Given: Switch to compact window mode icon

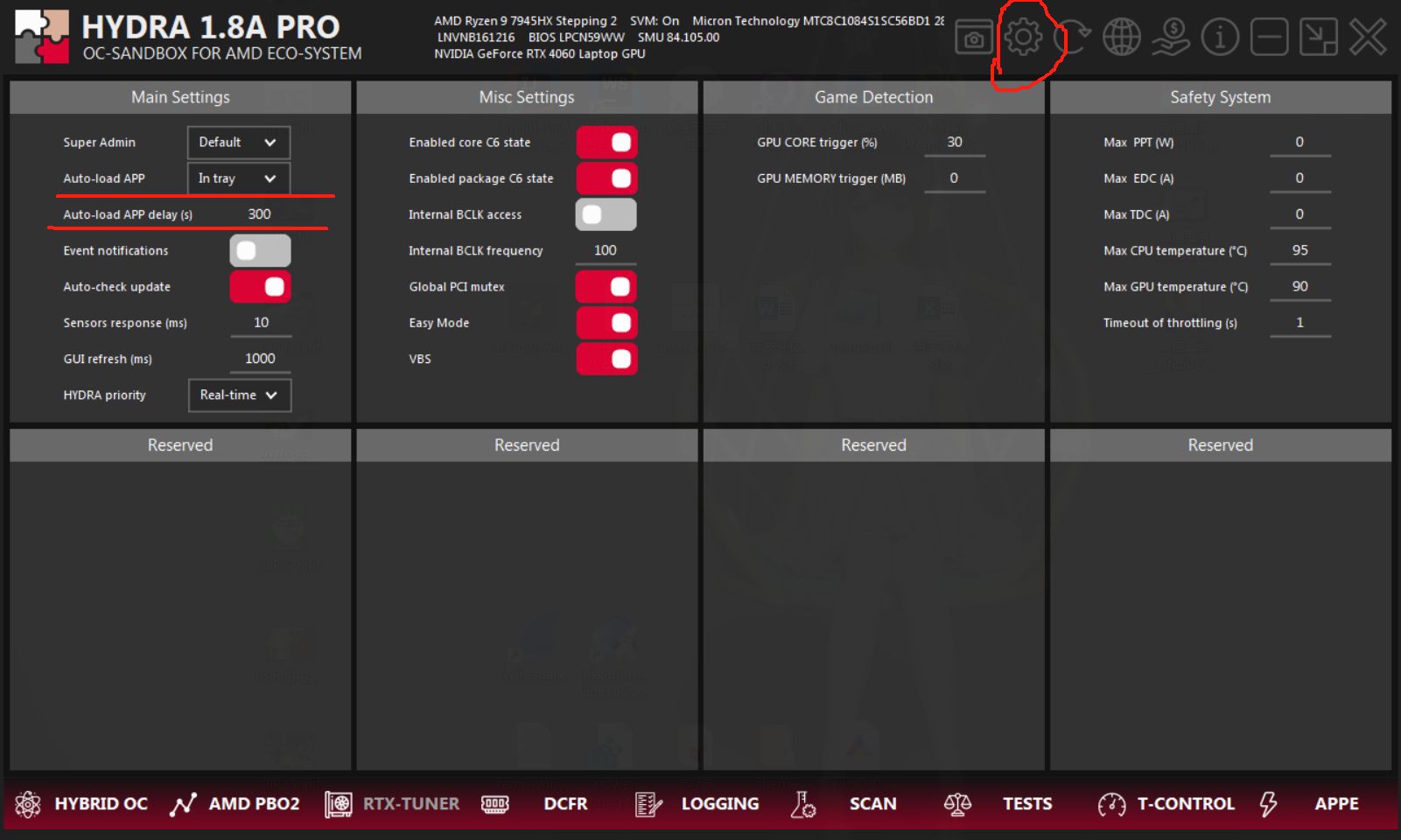Looking at the screenshot, I should (1318, 38).
